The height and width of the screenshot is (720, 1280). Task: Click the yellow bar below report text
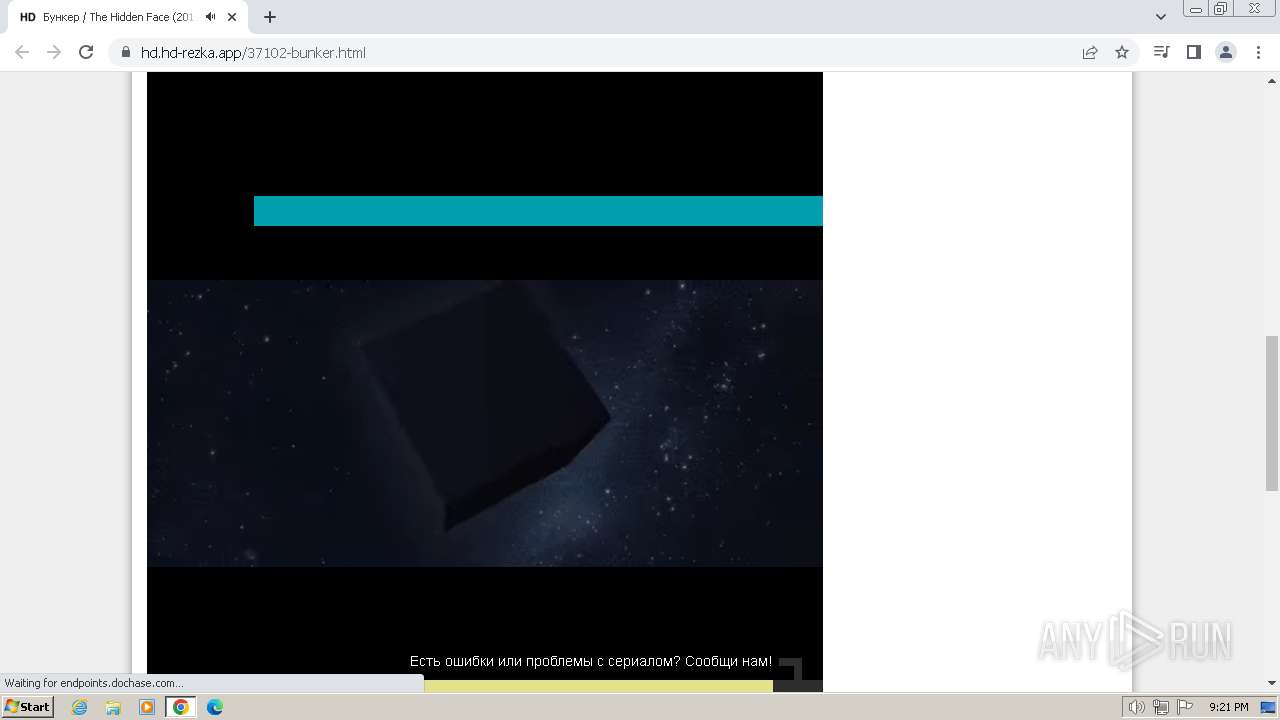[598, 686]
